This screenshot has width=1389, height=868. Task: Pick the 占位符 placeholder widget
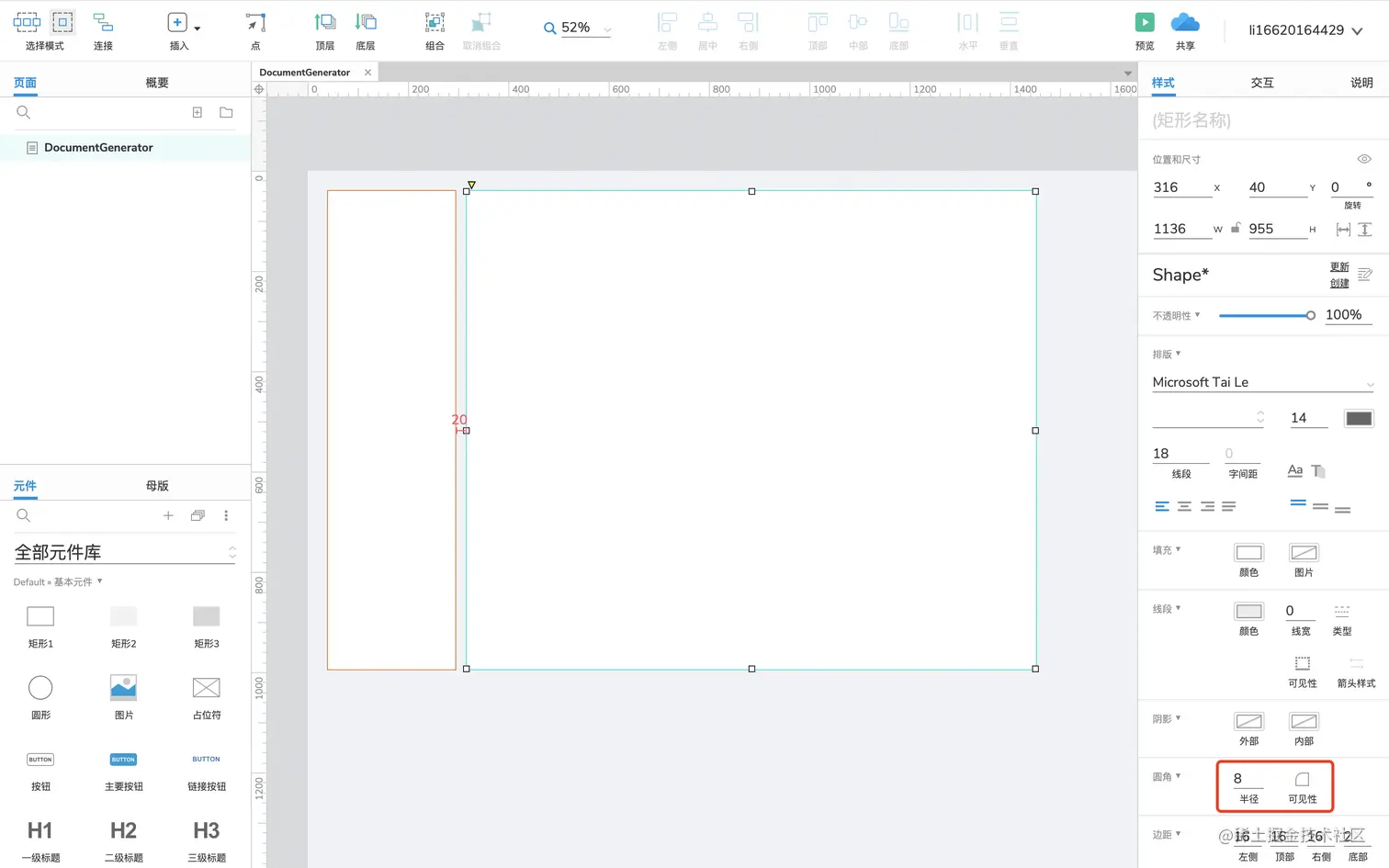pyautogui.click(x=207, y=697)
